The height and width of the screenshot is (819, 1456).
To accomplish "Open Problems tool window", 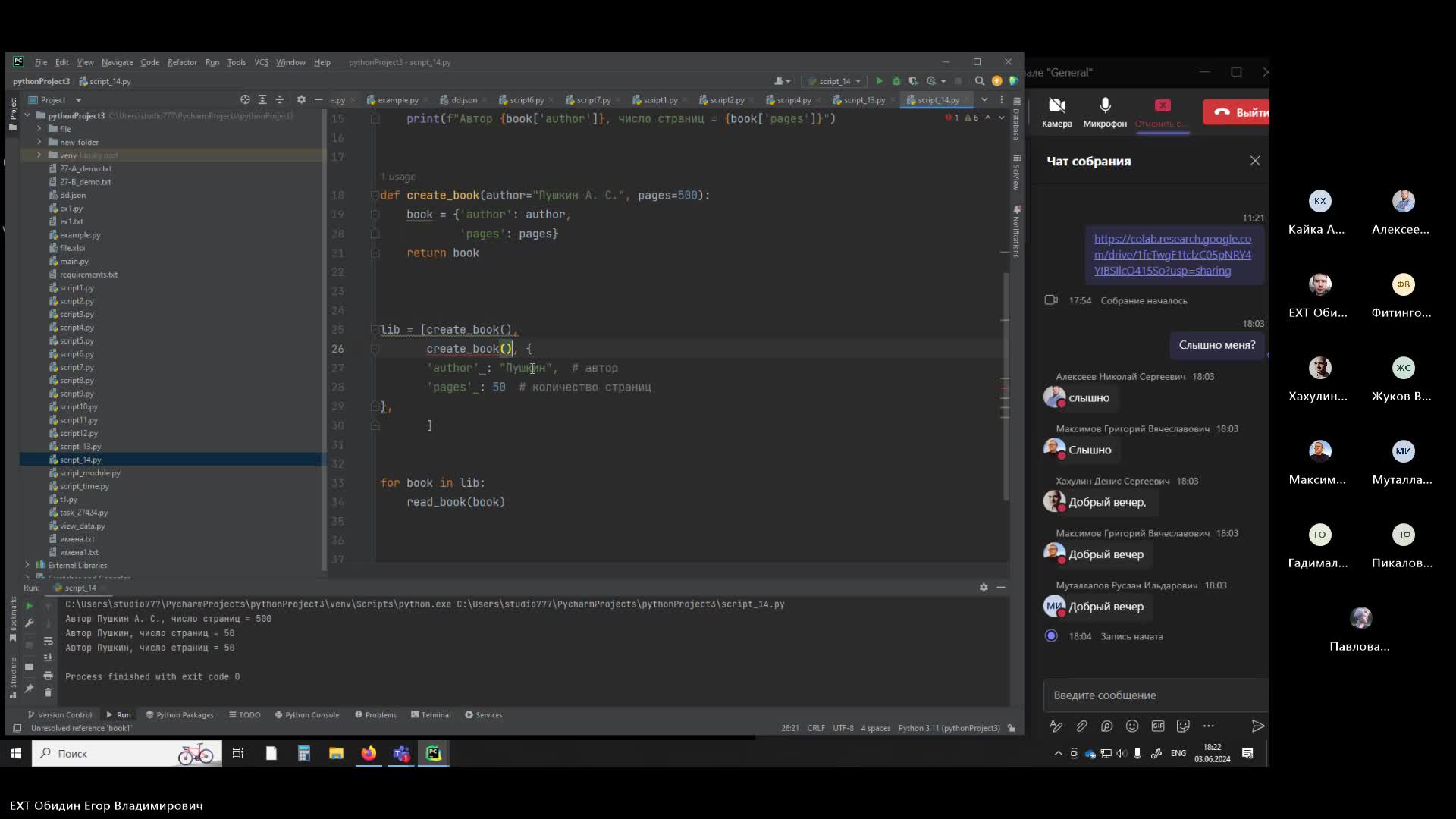I will pyautogui.click(x=375, y=715).
